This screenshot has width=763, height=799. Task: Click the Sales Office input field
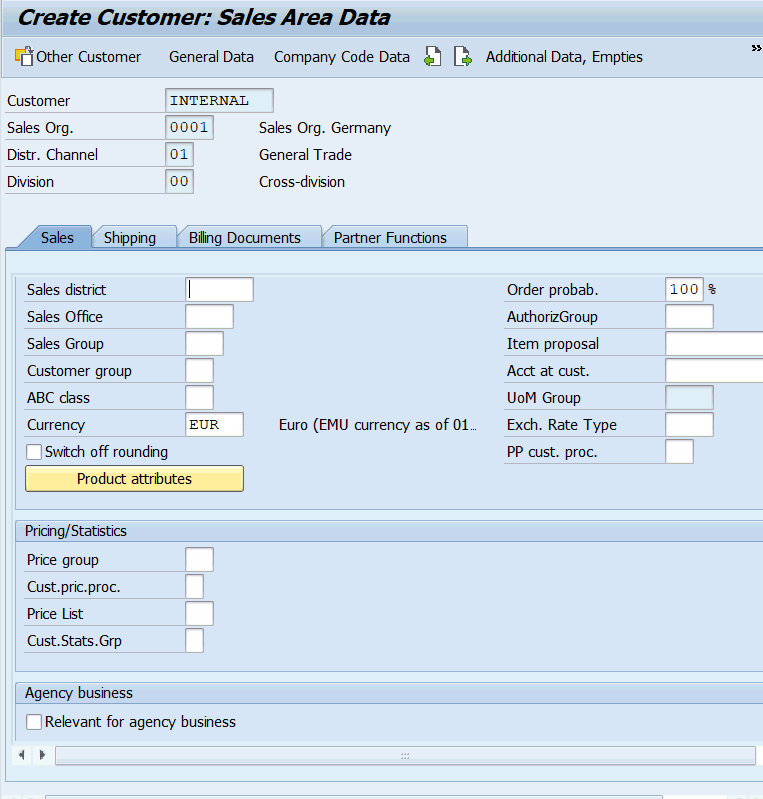(209, 316)
